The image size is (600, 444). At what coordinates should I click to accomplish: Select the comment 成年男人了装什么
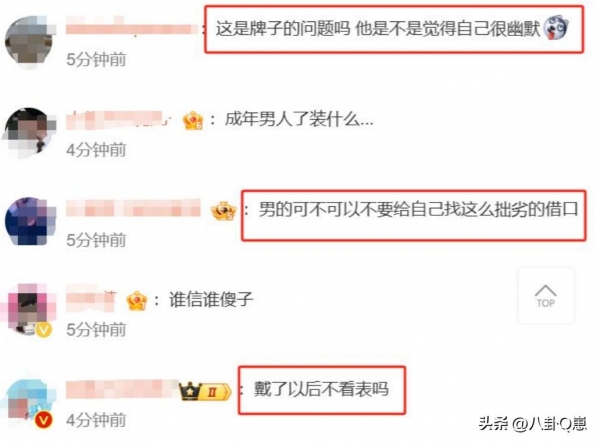click(x=299, y=119)
